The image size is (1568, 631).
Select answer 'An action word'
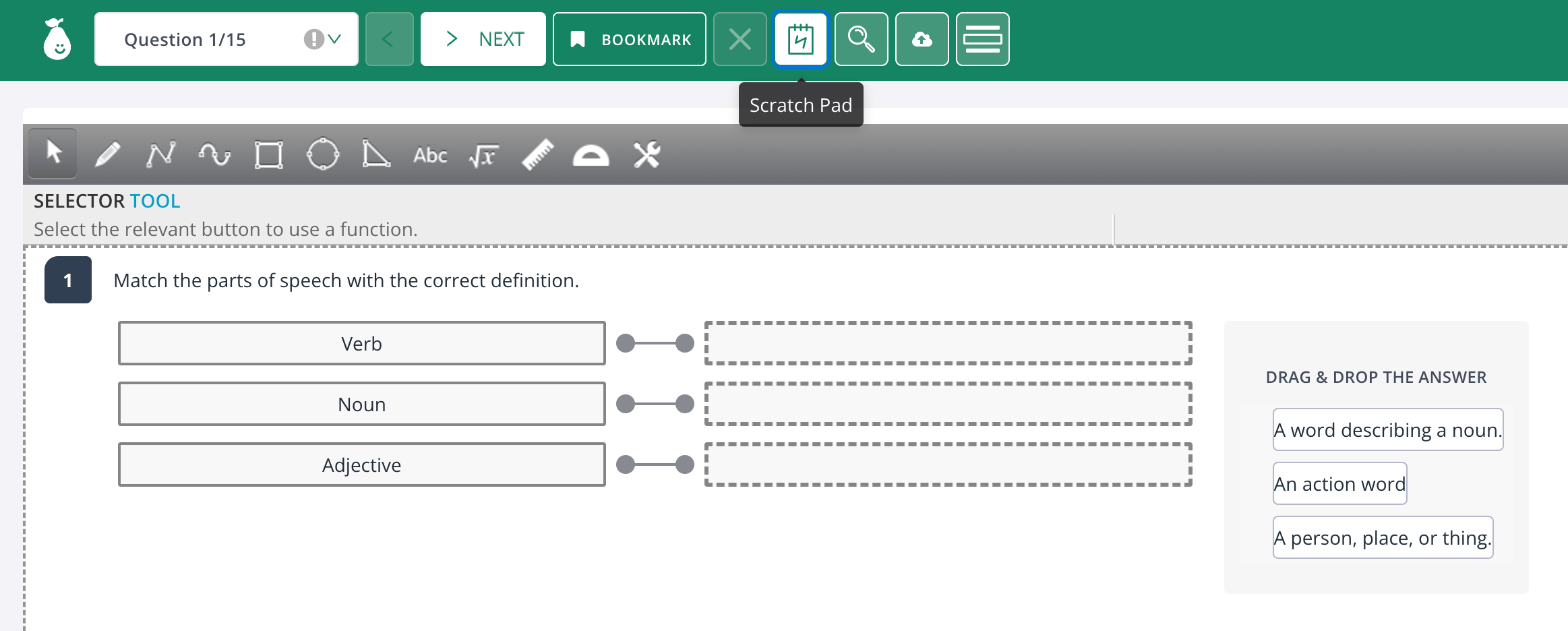[x=1340, y=483]
